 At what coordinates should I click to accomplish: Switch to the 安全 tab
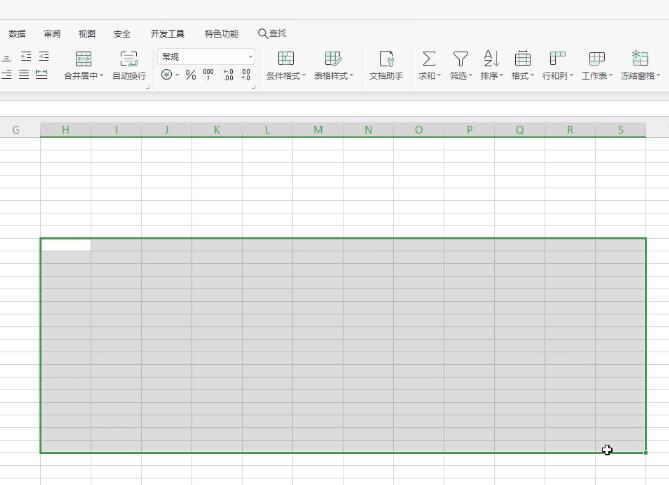pos(122,34)
